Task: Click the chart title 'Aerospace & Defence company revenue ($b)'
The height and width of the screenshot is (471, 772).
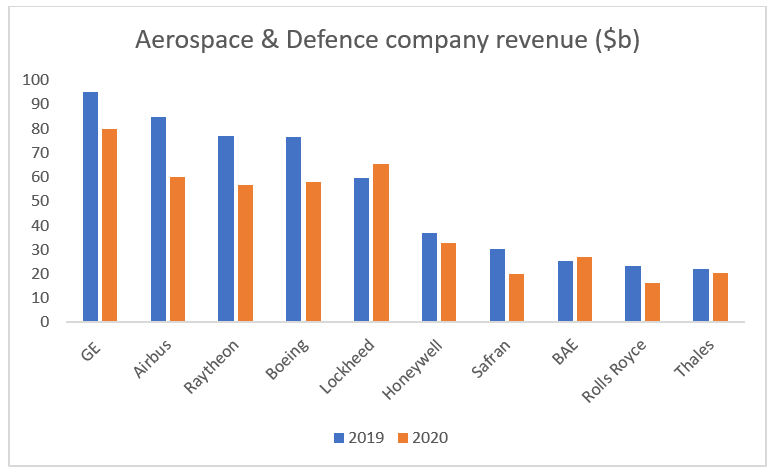Action: 387,40
